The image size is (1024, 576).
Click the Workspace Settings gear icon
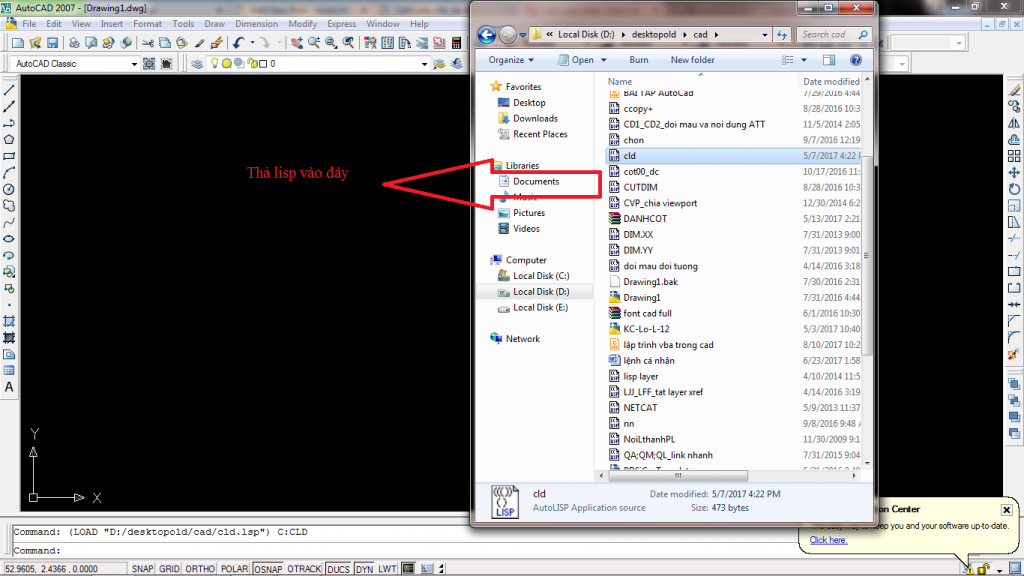coord(149,64)
